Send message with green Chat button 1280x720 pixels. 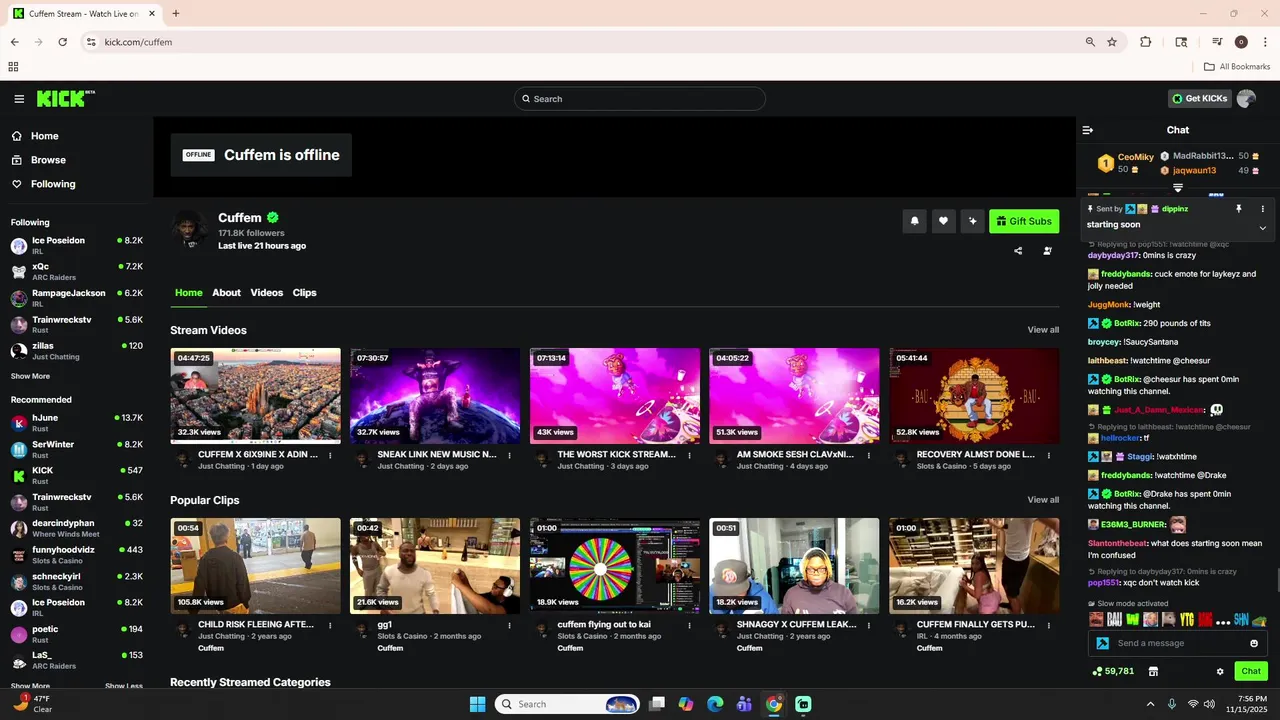[x=1251, y=671]
